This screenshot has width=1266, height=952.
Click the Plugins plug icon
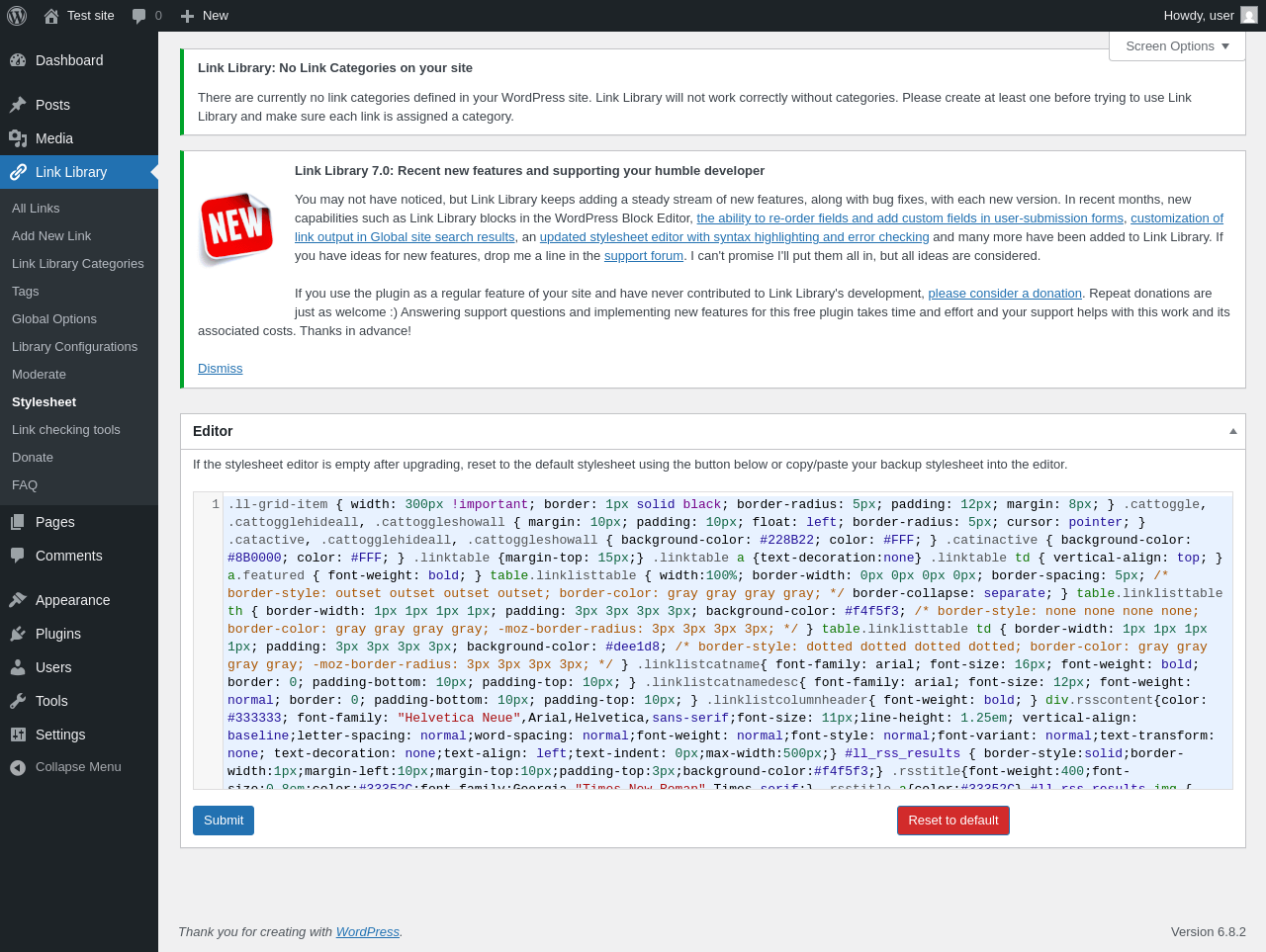[18, 634]
